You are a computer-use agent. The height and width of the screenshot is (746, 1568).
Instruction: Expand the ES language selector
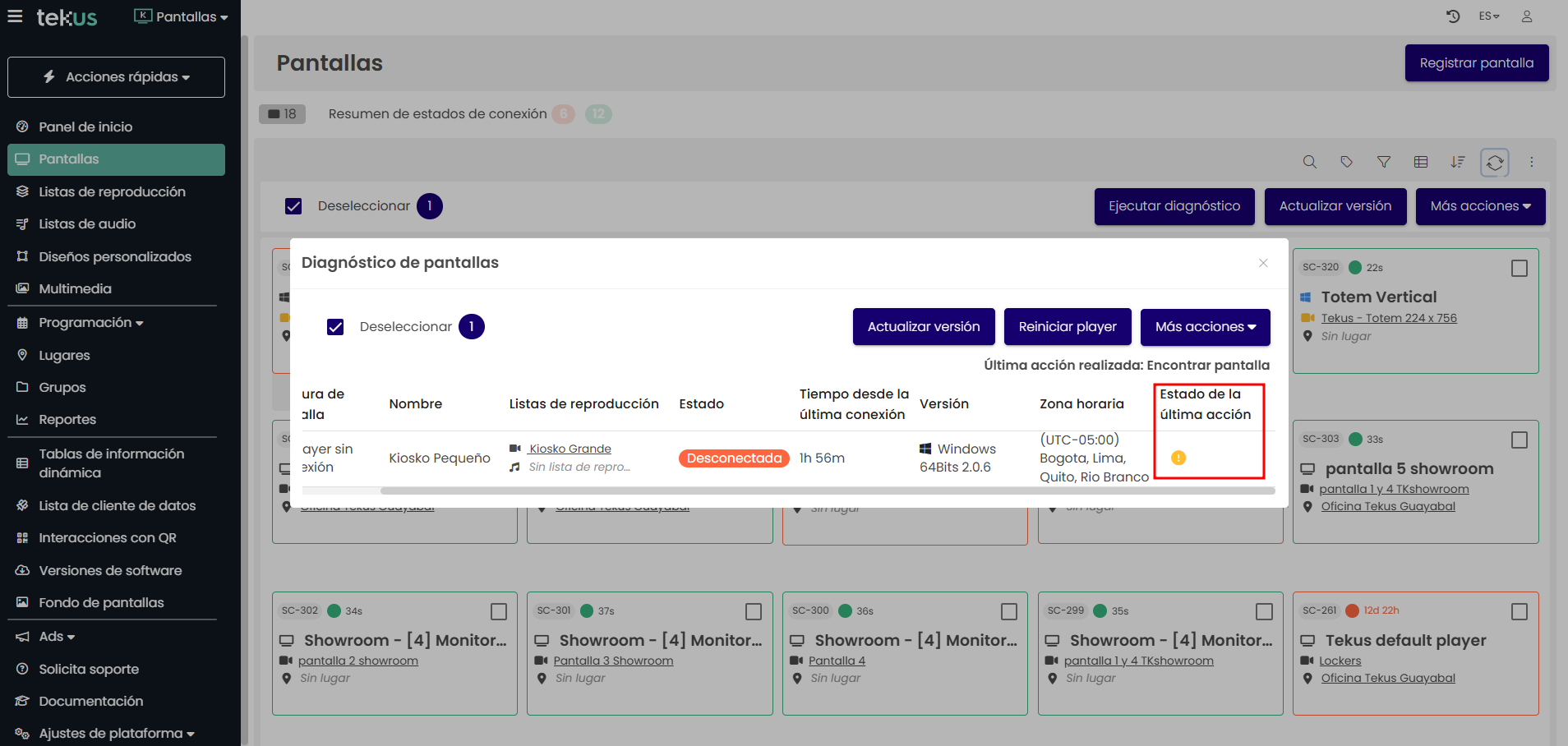pos(1489,16)
